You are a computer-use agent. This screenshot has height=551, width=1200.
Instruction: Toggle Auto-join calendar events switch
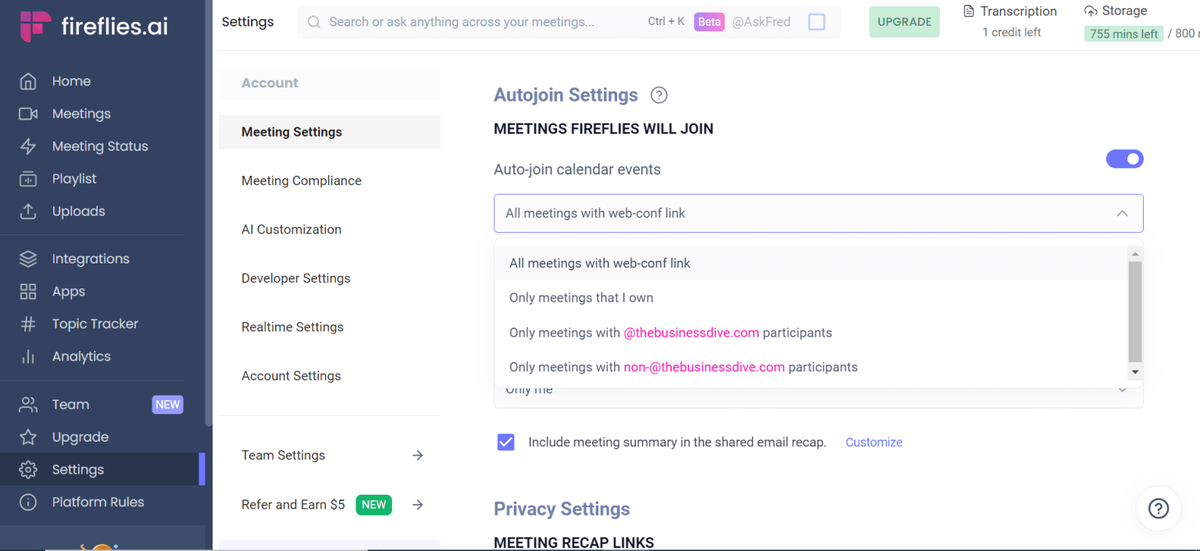1125,159
